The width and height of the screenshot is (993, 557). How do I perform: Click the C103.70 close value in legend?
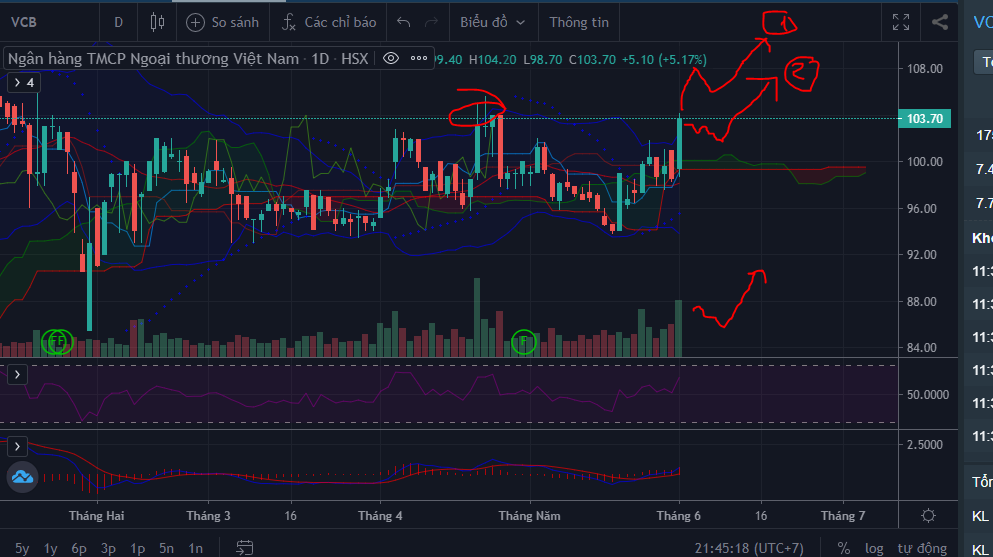(x=592, y=59)
